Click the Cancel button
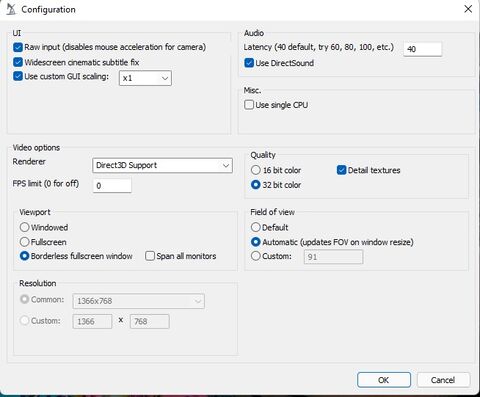Viewport: 480px width, 397px height. 443,380
